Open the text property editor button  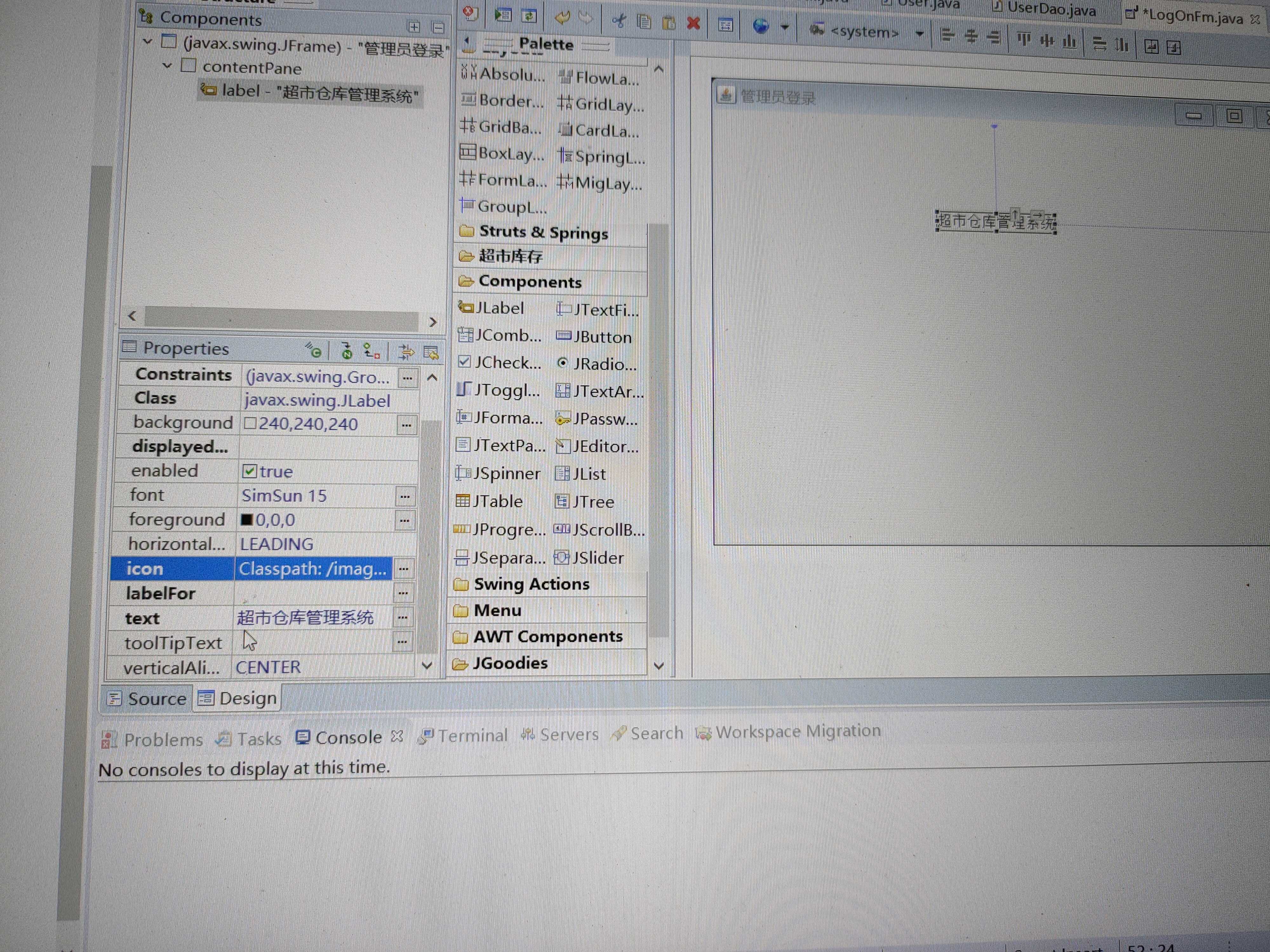coord(403,618)
